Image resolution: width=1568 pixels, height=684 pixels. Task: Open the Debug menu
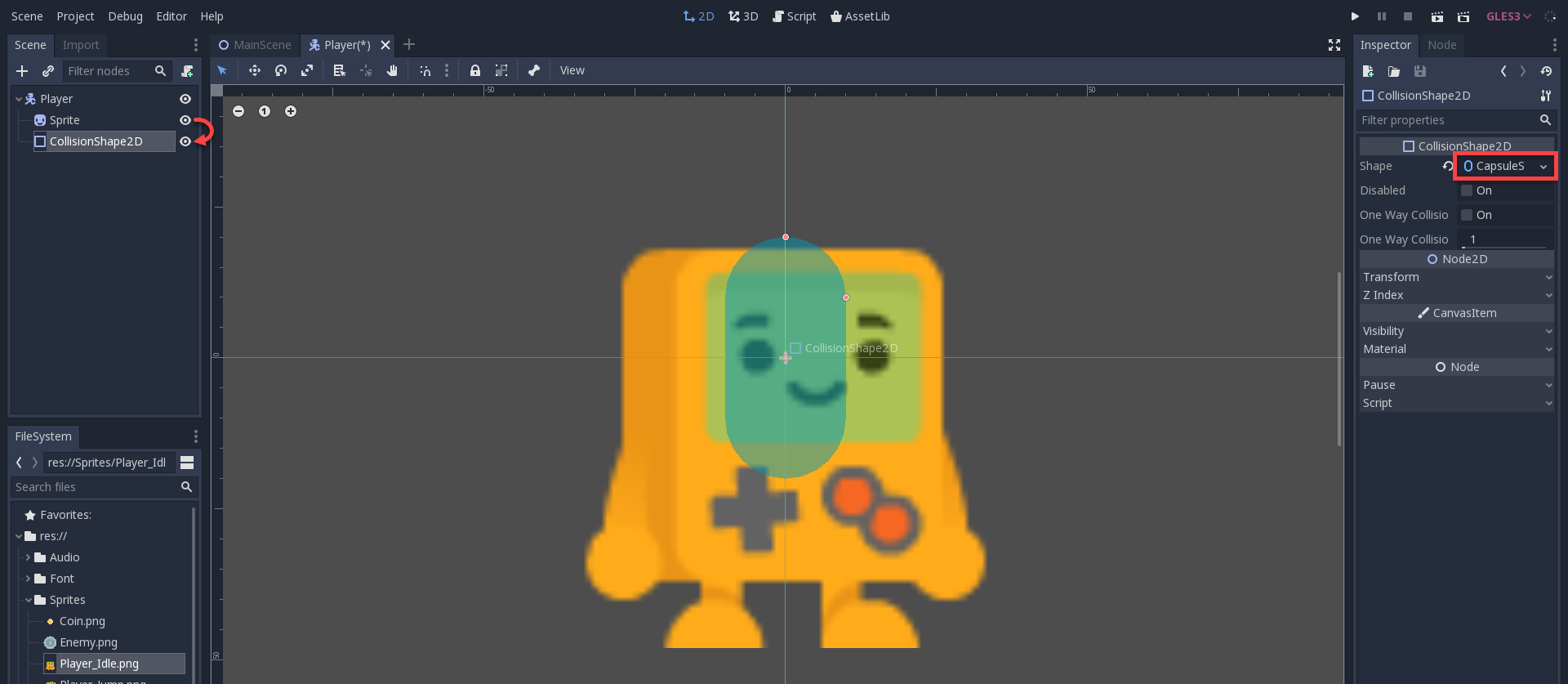125,16
